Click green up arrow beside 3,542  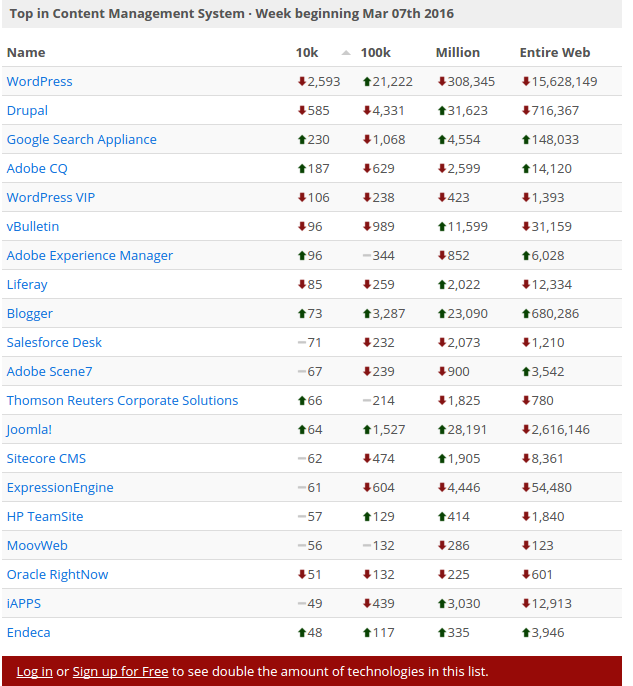coord(526,371)
